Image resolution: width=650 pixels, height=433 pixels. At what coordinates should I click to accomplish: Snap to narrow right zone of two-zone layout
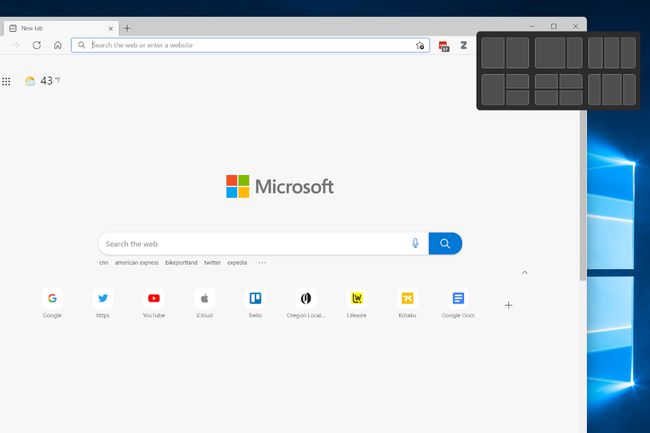pos(575,53)
